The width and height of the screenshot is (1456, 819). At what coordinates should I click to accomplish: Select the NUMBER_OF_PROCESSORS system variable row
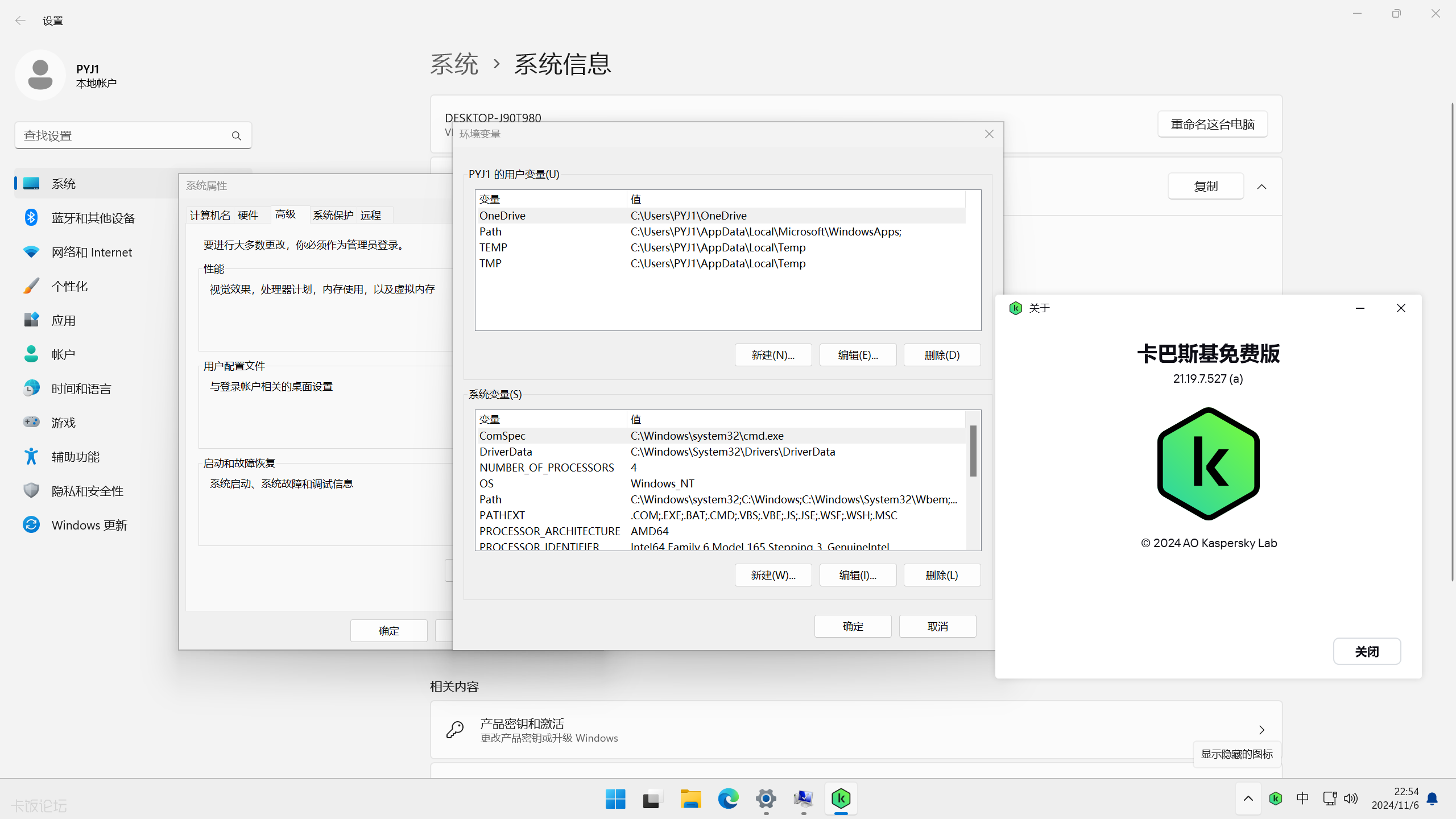[x=721, y=468]
